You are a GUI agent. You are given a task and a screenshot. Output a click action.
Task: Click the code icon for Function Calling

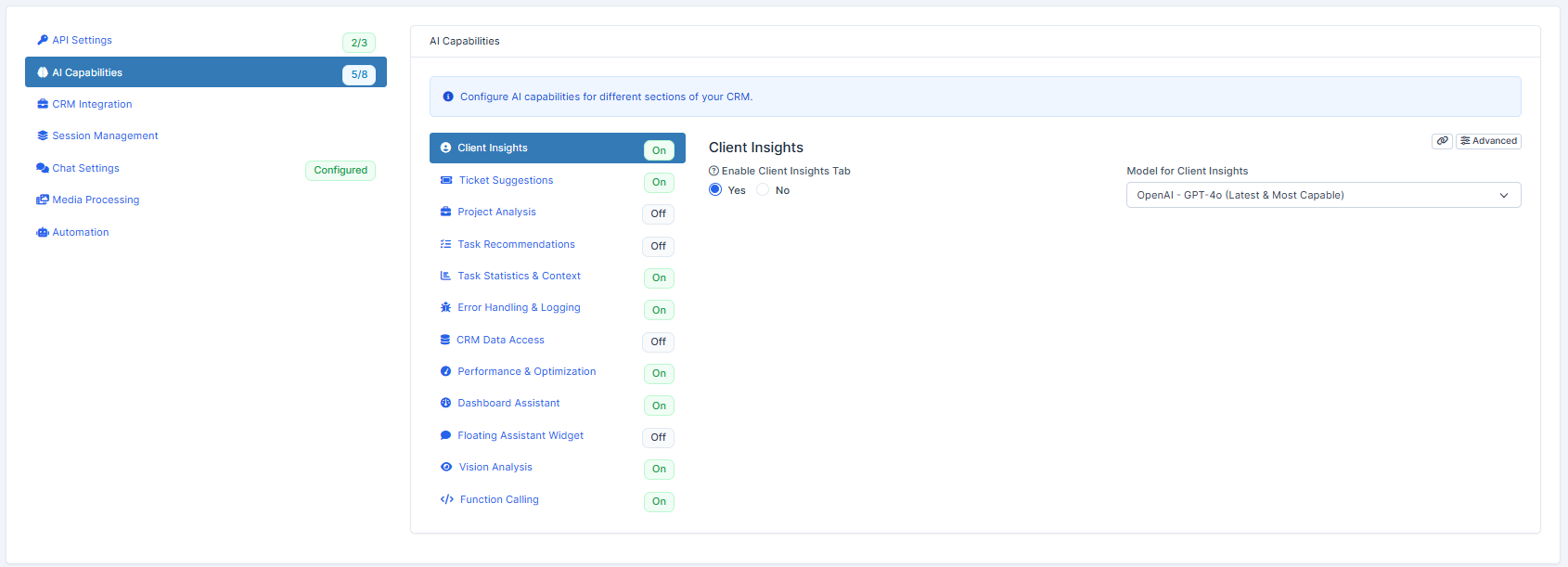point(446,499)
